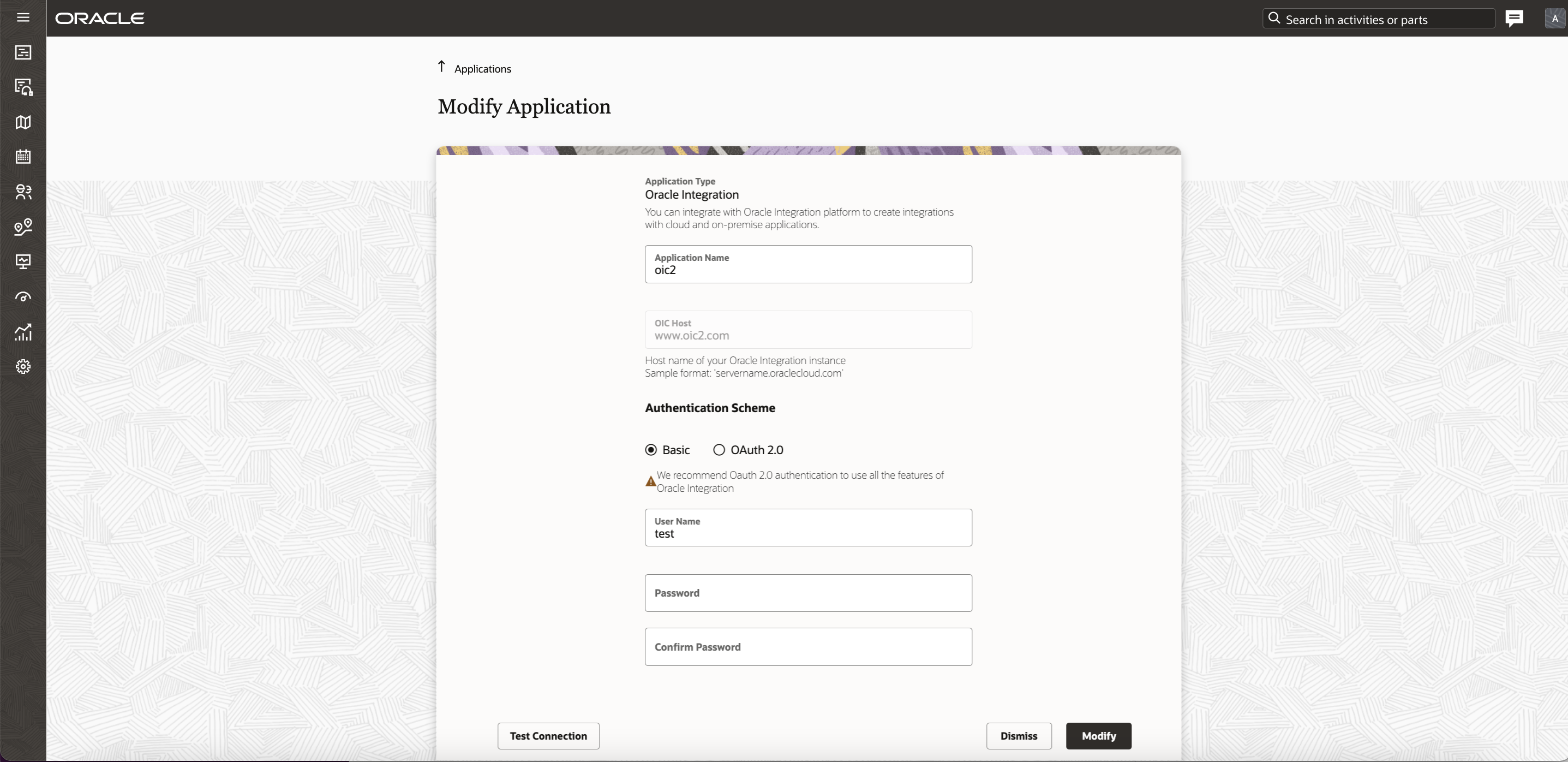Go back to Applications via breadcrumb

click(482, 69)
